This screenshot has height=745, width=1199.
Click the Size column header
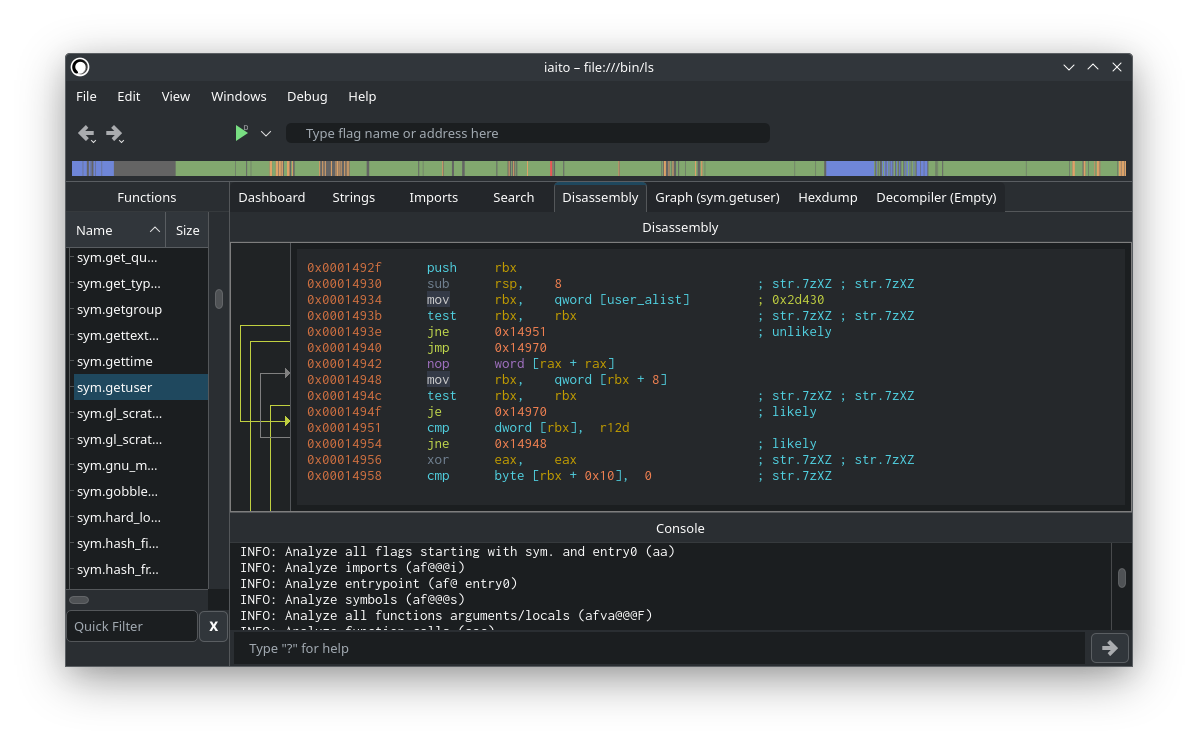pos(187,230)
